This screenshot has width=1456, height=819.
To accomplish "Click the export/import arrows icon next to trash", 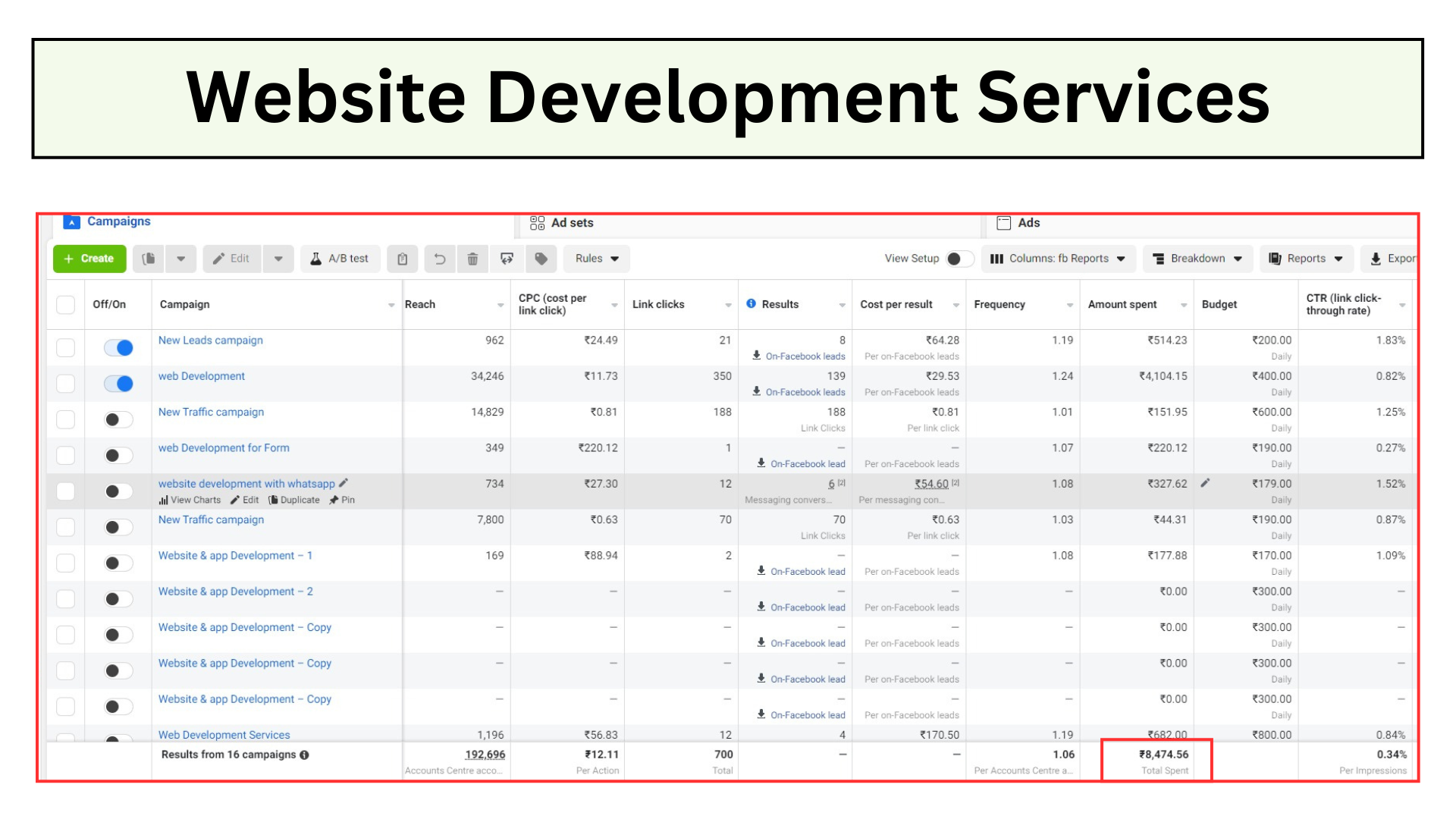I will click(x=507, y=259).
